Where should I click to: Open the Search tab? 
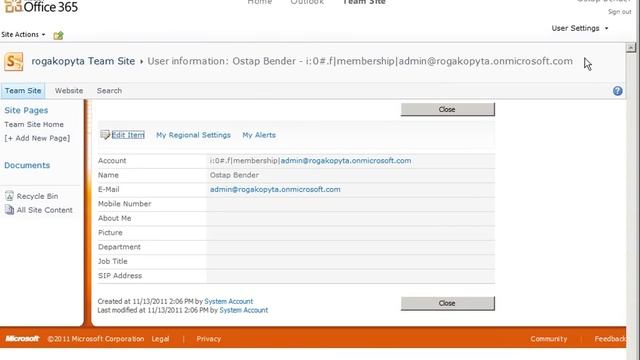pyautogui.click(x=109, y=91)
